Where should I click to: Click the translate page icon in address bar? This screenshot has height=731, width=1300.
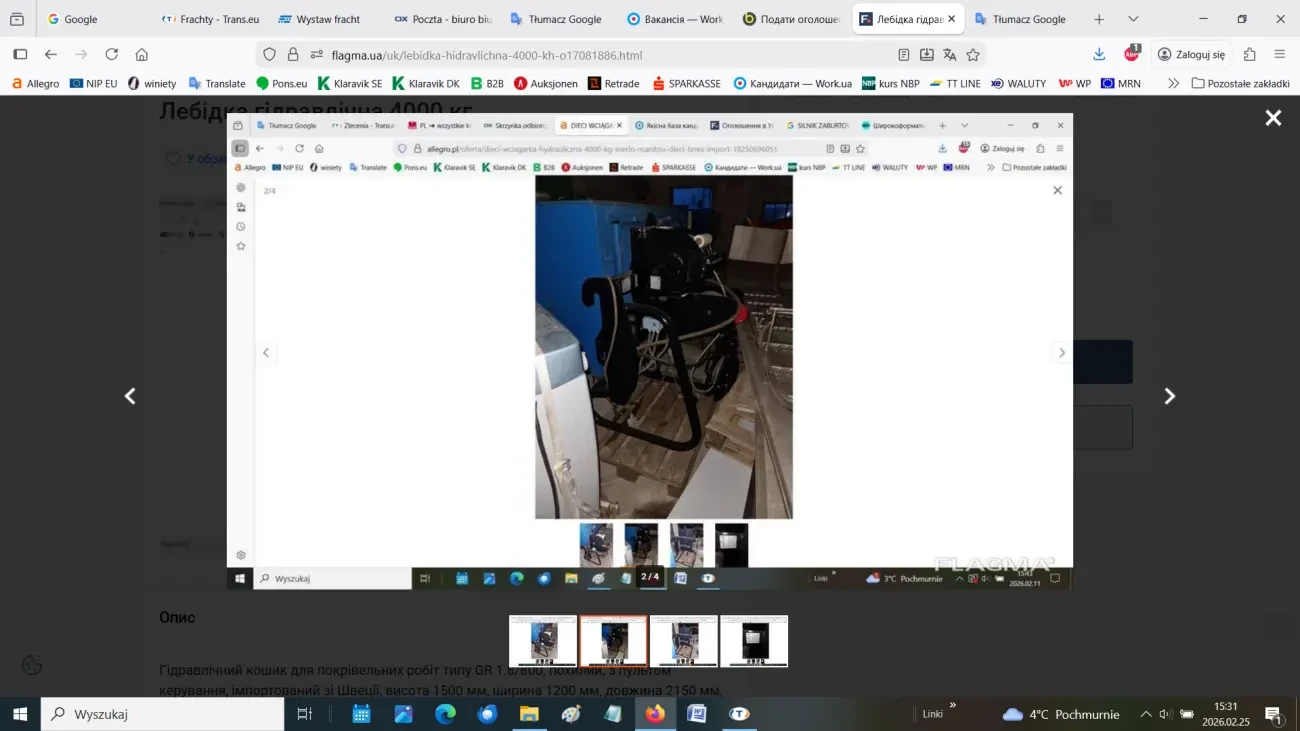(950, 55)
